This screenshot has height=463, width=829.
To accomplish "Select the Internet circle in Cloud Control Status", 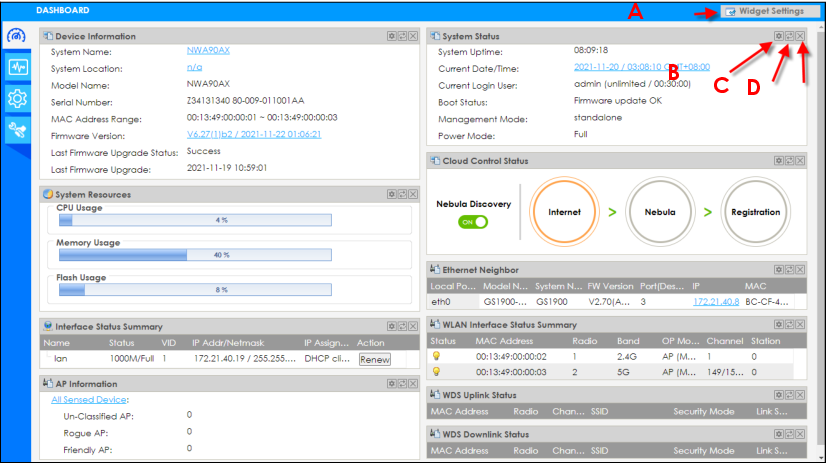I will point(564,212).
